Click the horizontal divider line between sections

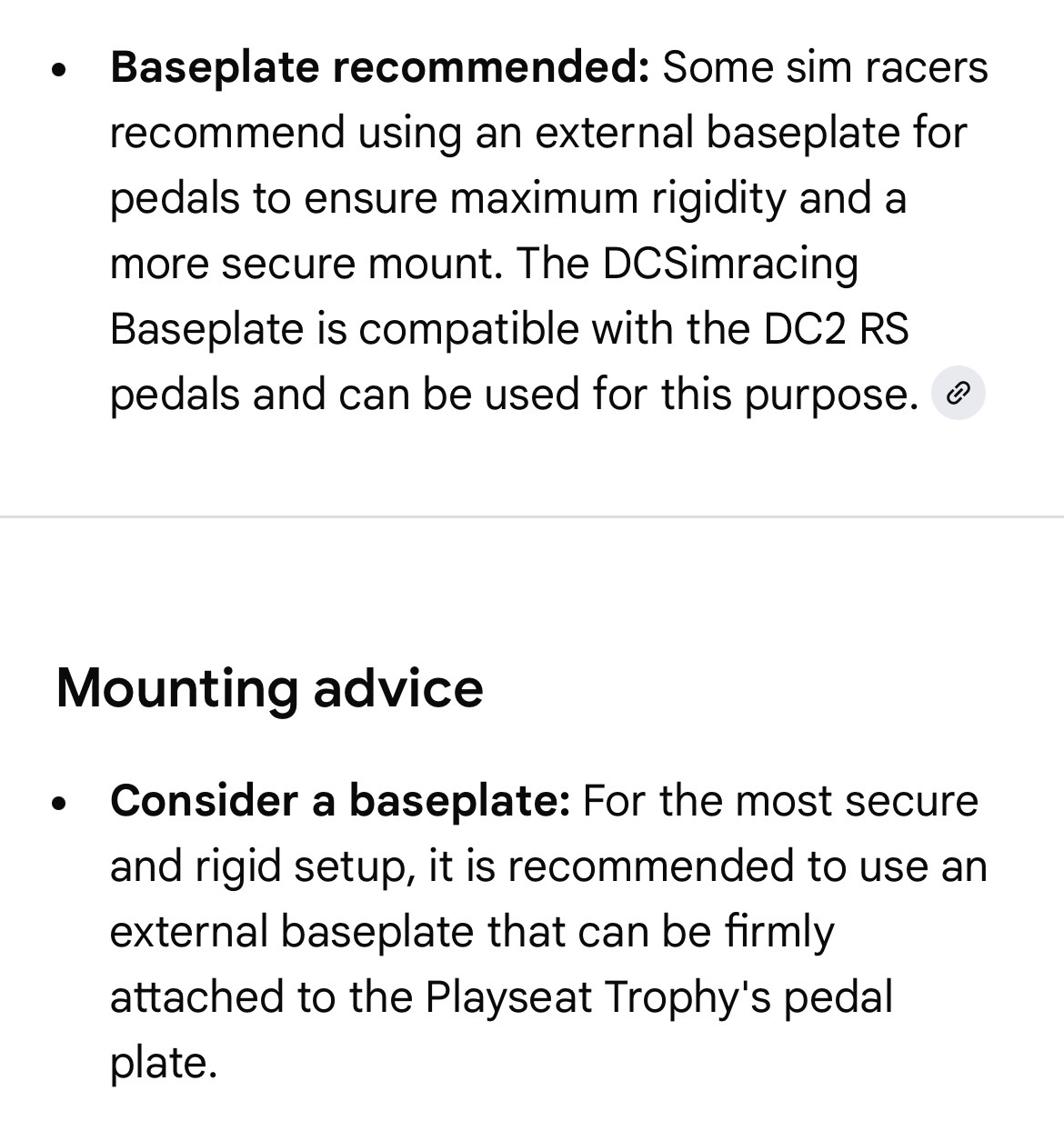coord(532,516)
